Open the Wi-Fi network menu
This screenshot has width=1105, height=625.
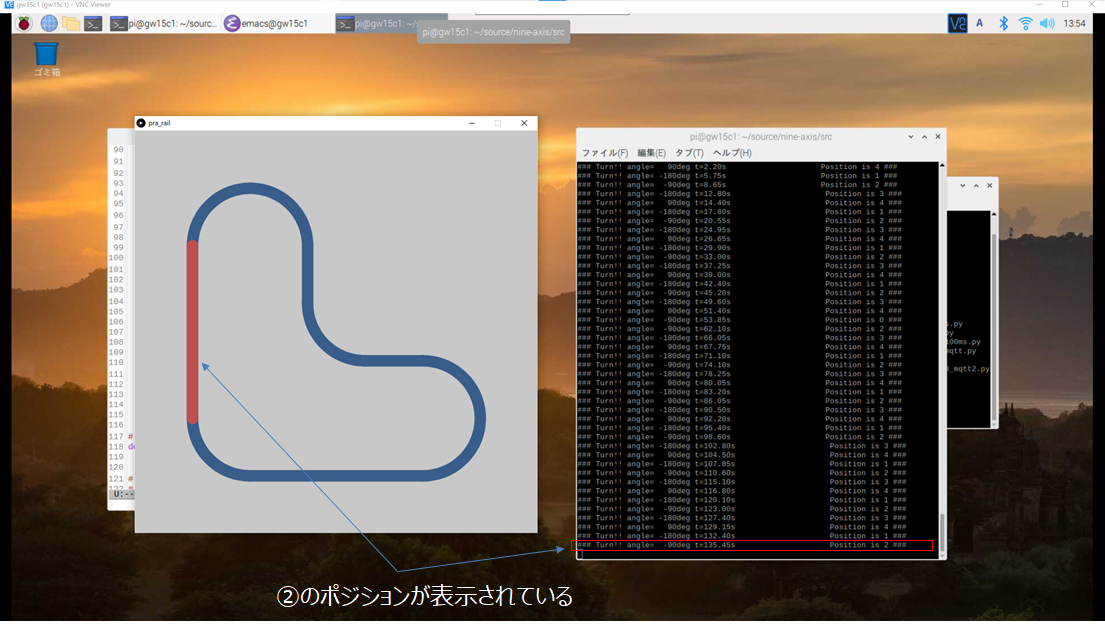pos(1025,23)
